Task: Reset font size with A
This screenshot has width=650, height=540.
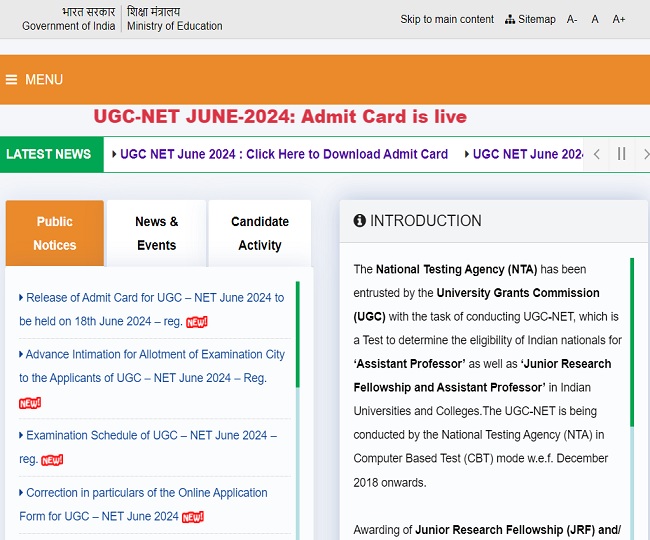Action: point(595,19)
